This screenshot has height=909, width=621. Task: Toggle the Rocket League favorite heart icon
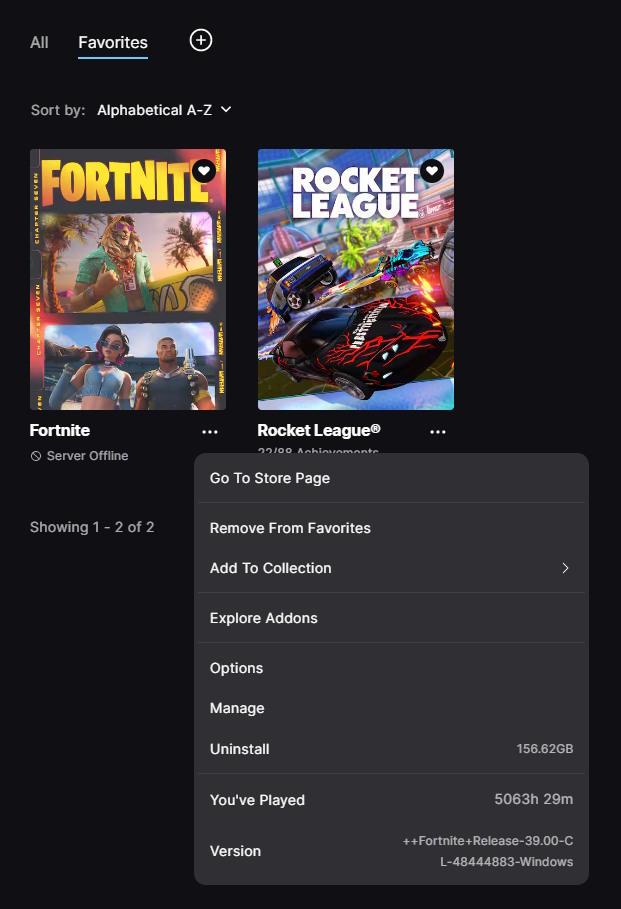click(x=432, y=171)
